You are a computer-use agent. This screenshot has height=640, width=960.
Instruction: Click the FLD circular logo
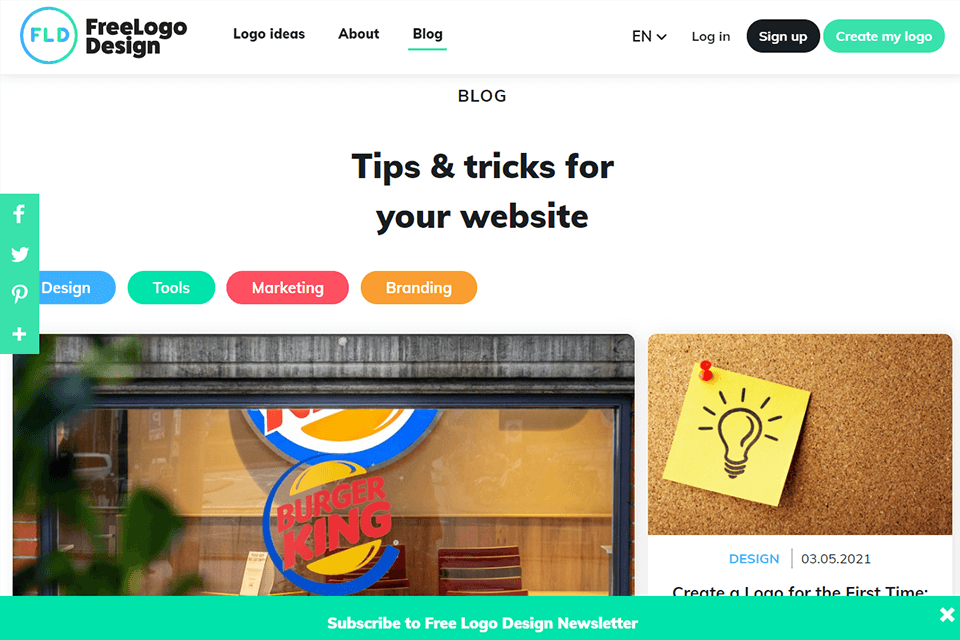48,36
